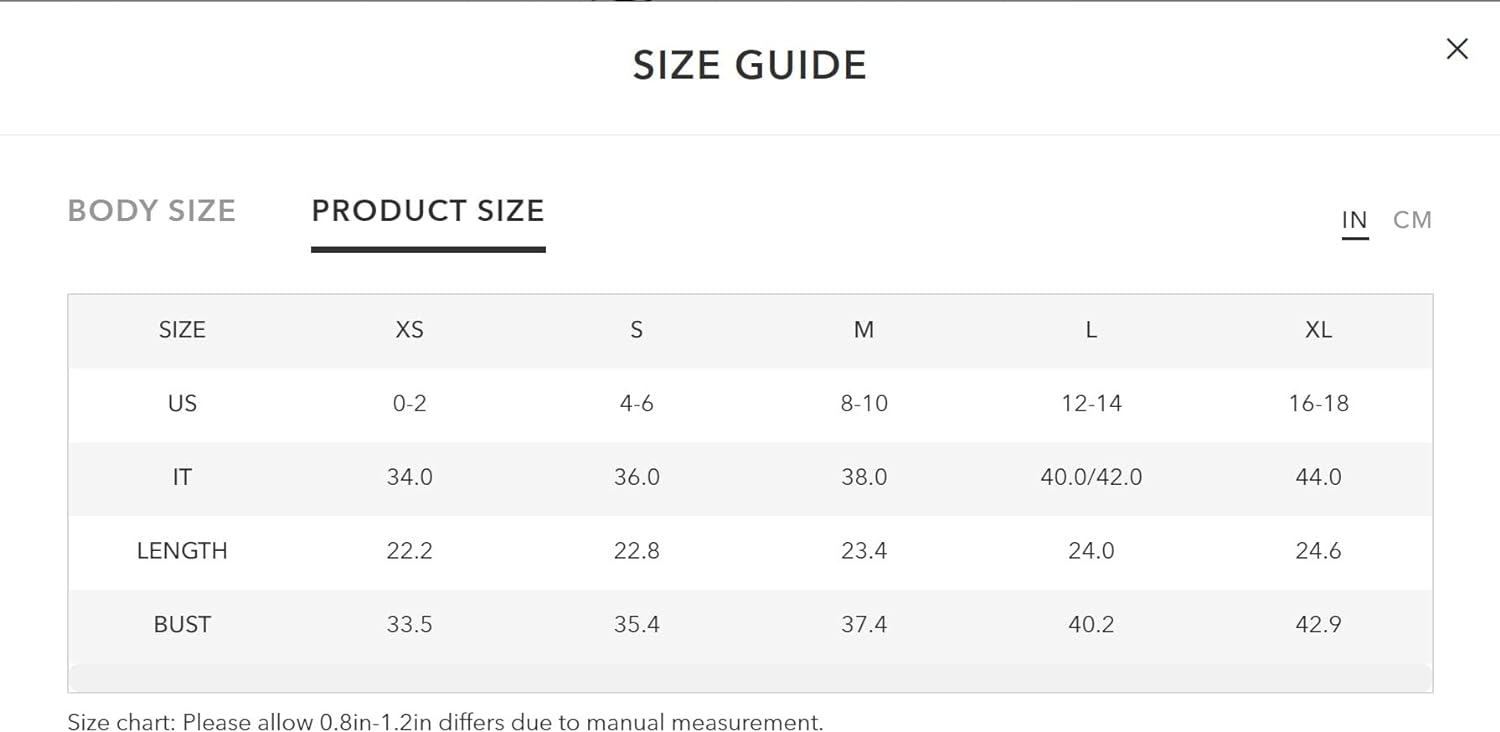Click the US row label
This screenshot has width=1500, height=732.
click(182, 404)
